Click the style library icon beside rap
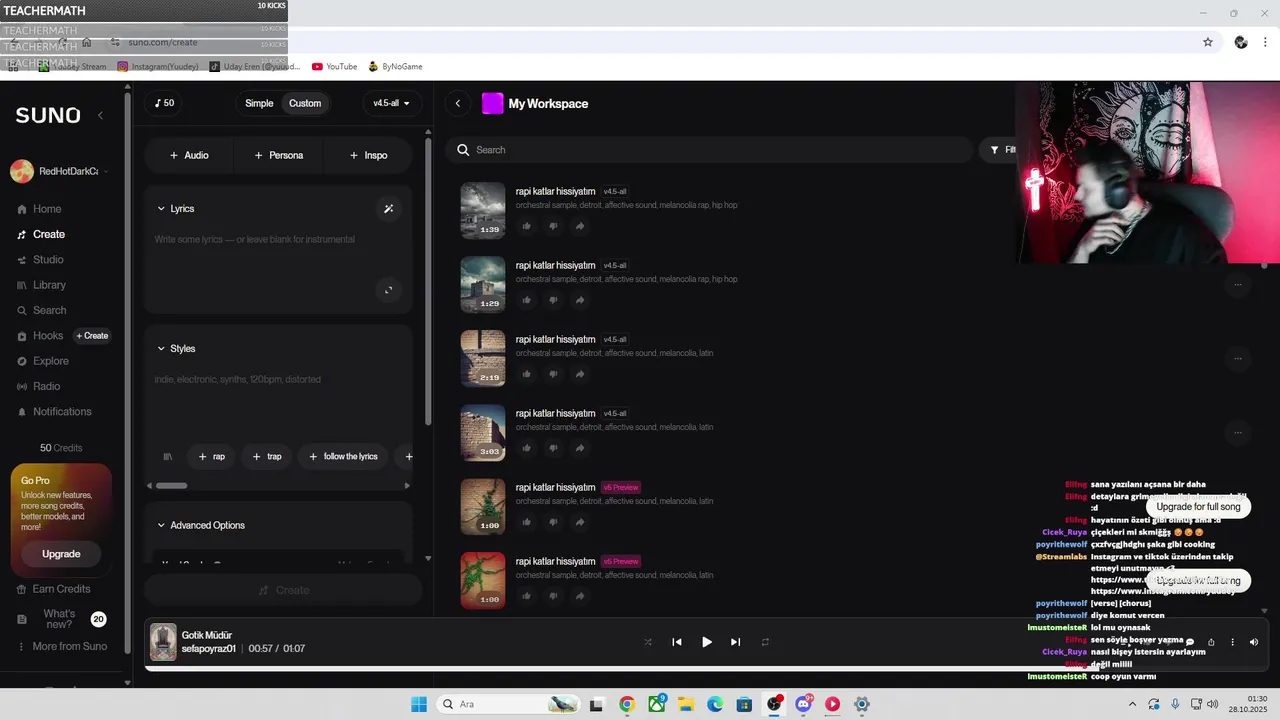Screen dimensions: 1280x720 (x=168, y=457)
